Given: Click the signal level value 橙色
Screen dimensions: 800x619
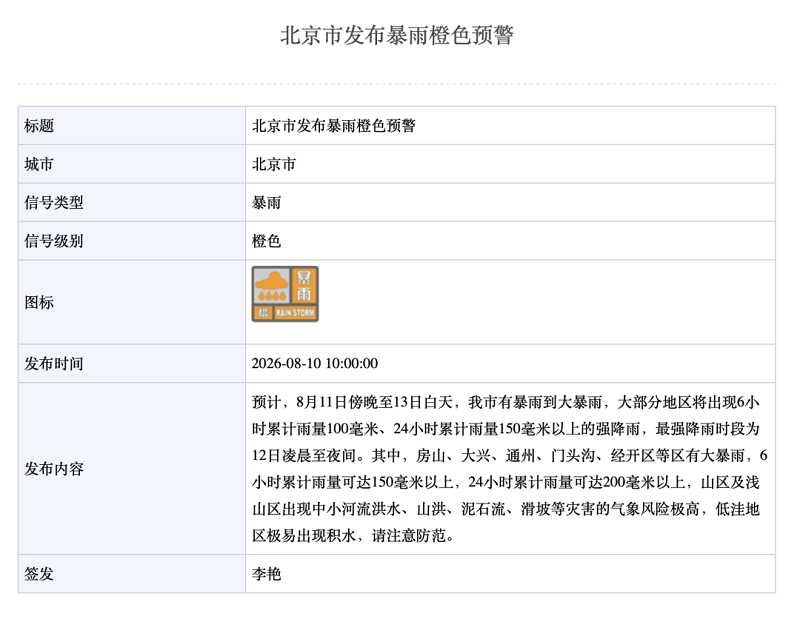Looking at the screenshot, I should (266, 240).
